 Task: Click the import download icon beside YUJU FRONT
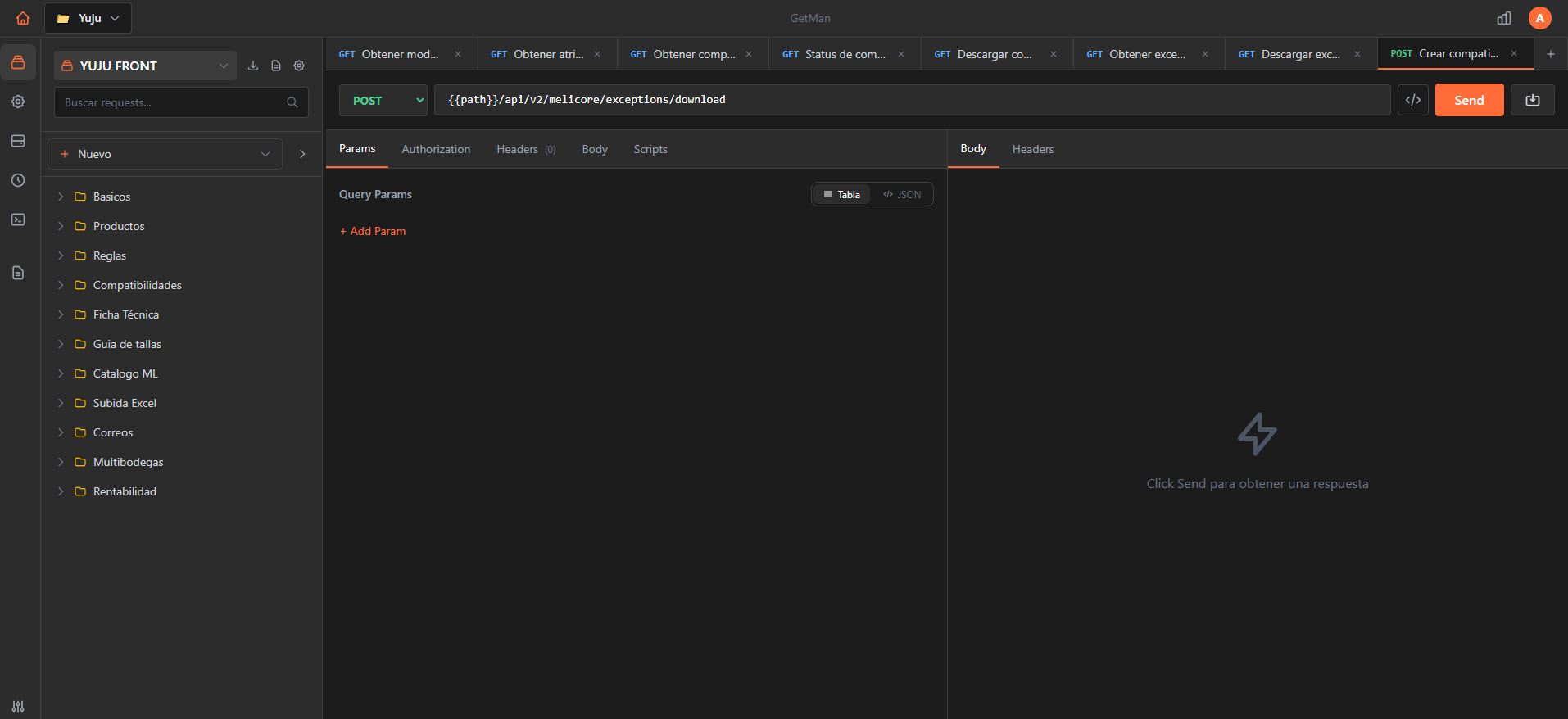pos(253,66)
